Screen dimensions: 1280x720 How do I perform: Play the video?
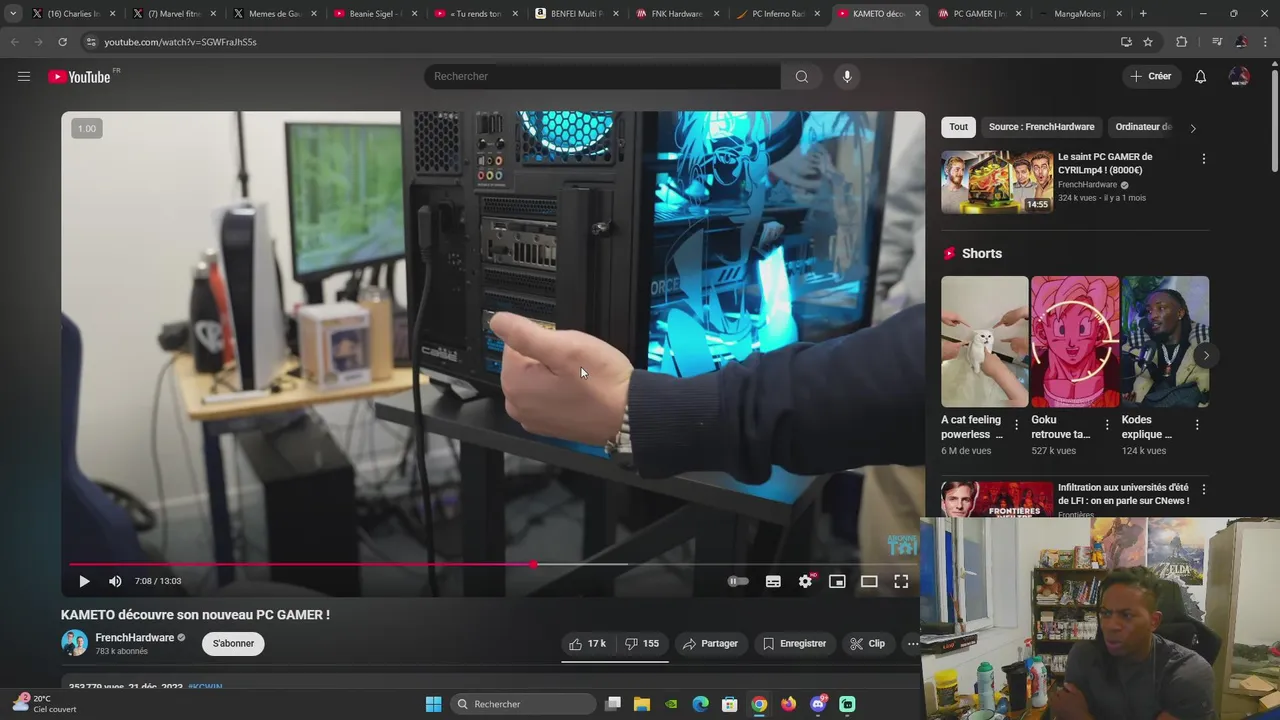point(84,581)
